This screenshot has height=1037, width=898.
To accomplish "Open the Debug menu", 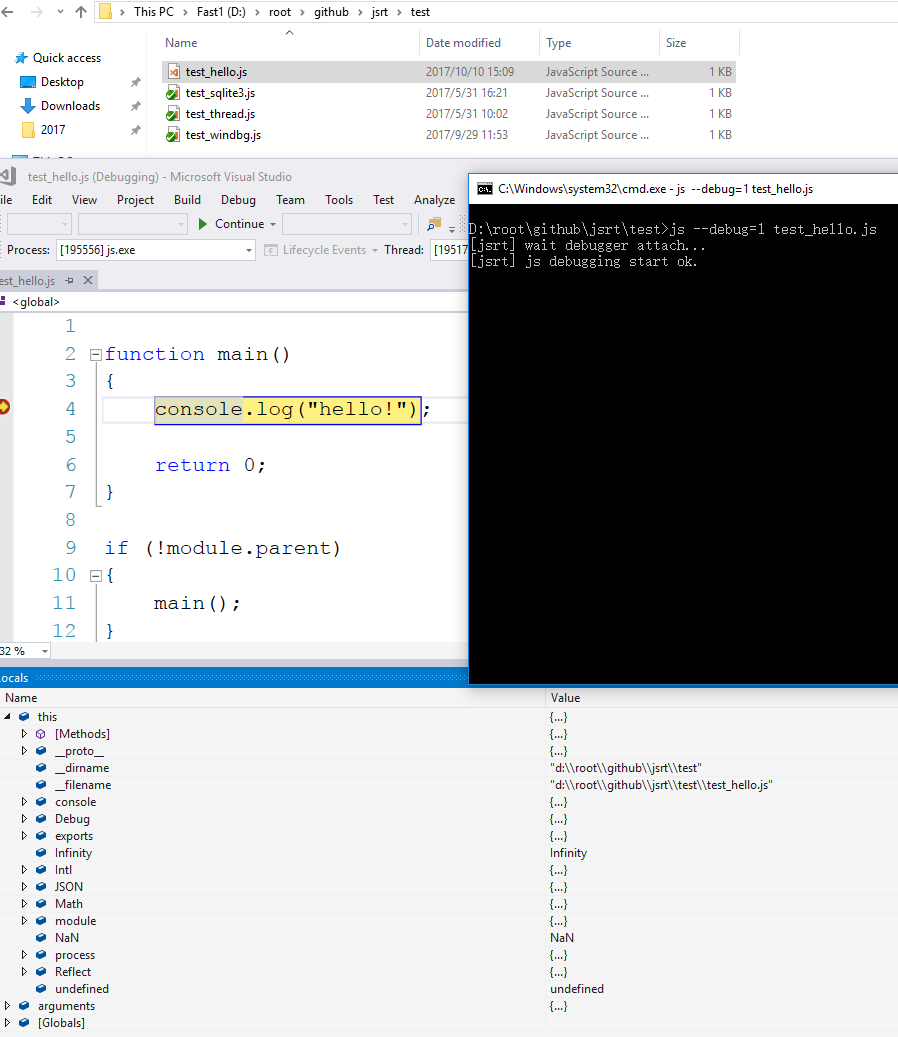I will coord(238,200).
